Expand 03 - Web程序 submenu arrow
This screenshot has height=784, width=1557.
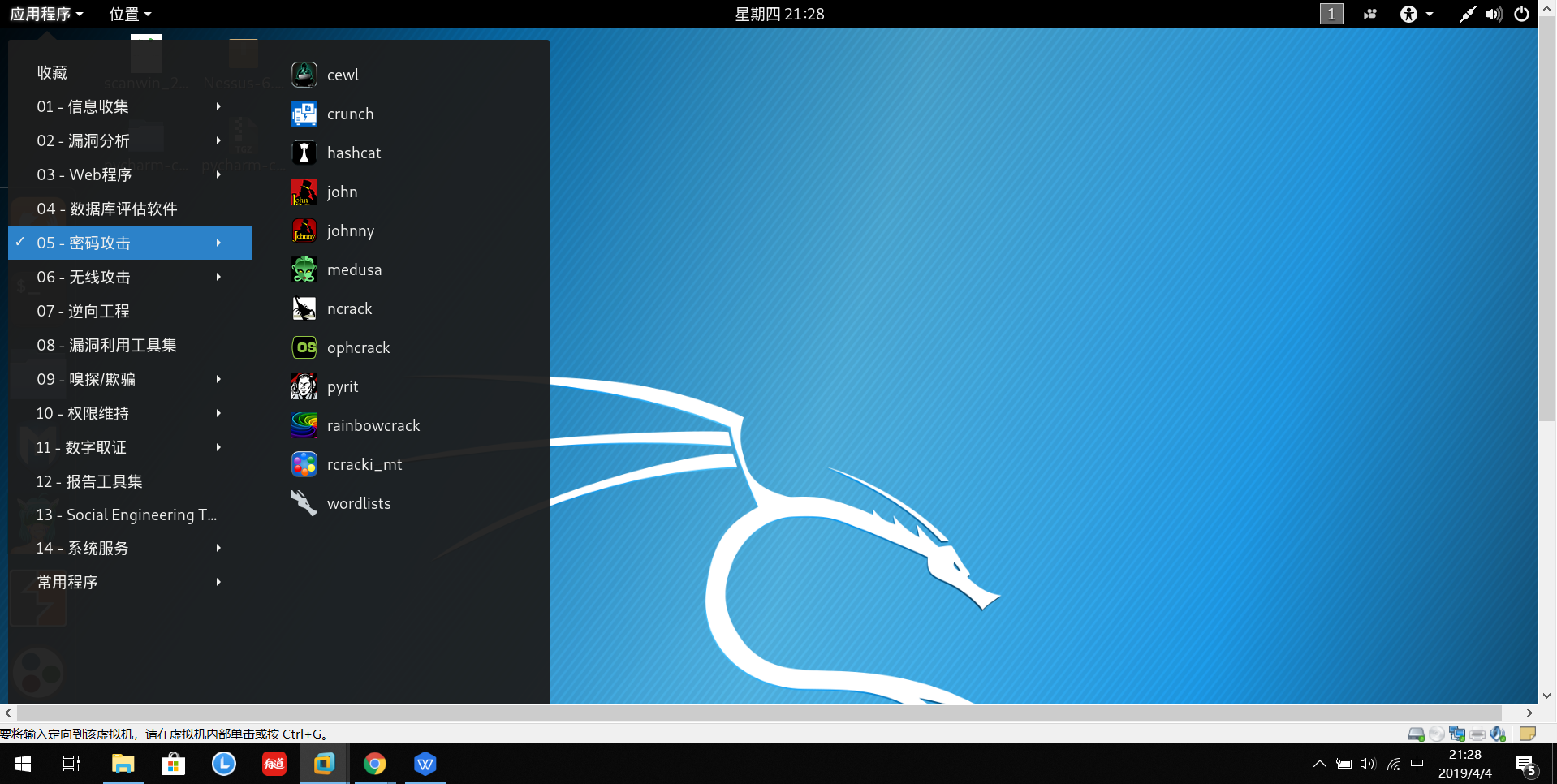click(218, 174)
